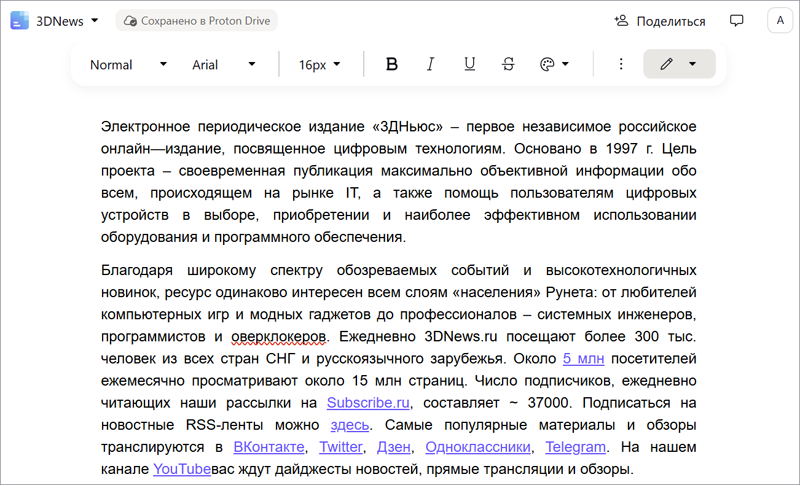Open the three-dot more options menu
The image size is (800, 485).
tap(620, 64)
